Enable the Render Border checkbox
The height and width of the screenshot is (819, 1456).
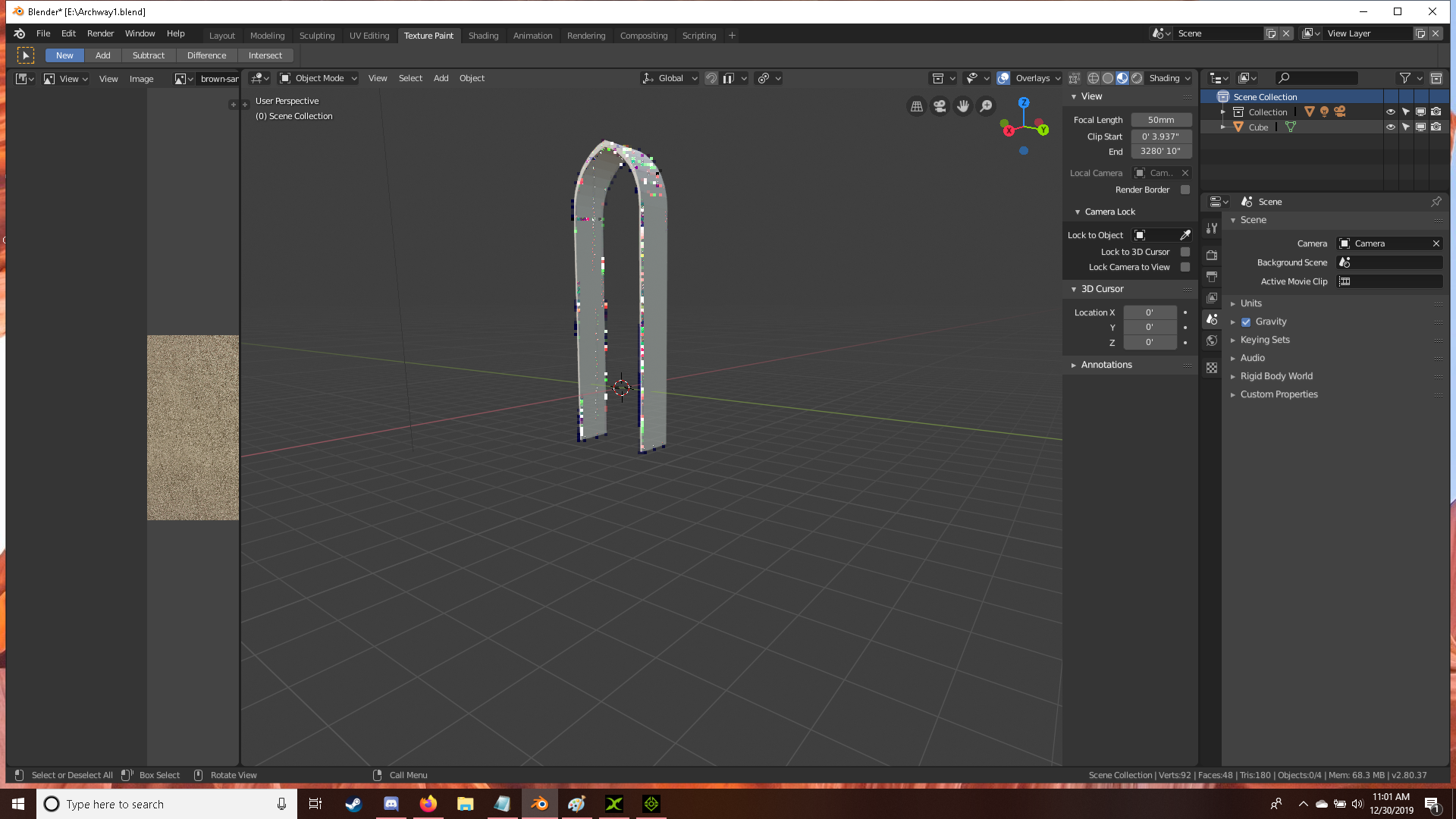click(1185, 190)
